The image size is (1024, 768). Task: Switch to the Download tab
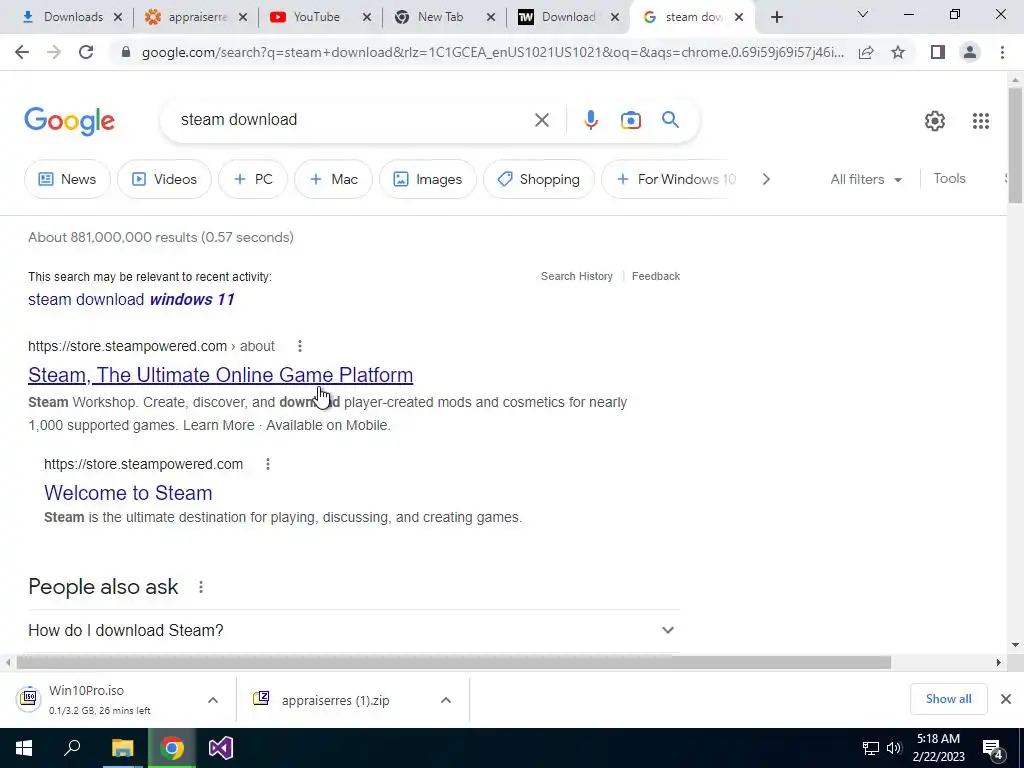pyautogui.click(x=567, y=18)
